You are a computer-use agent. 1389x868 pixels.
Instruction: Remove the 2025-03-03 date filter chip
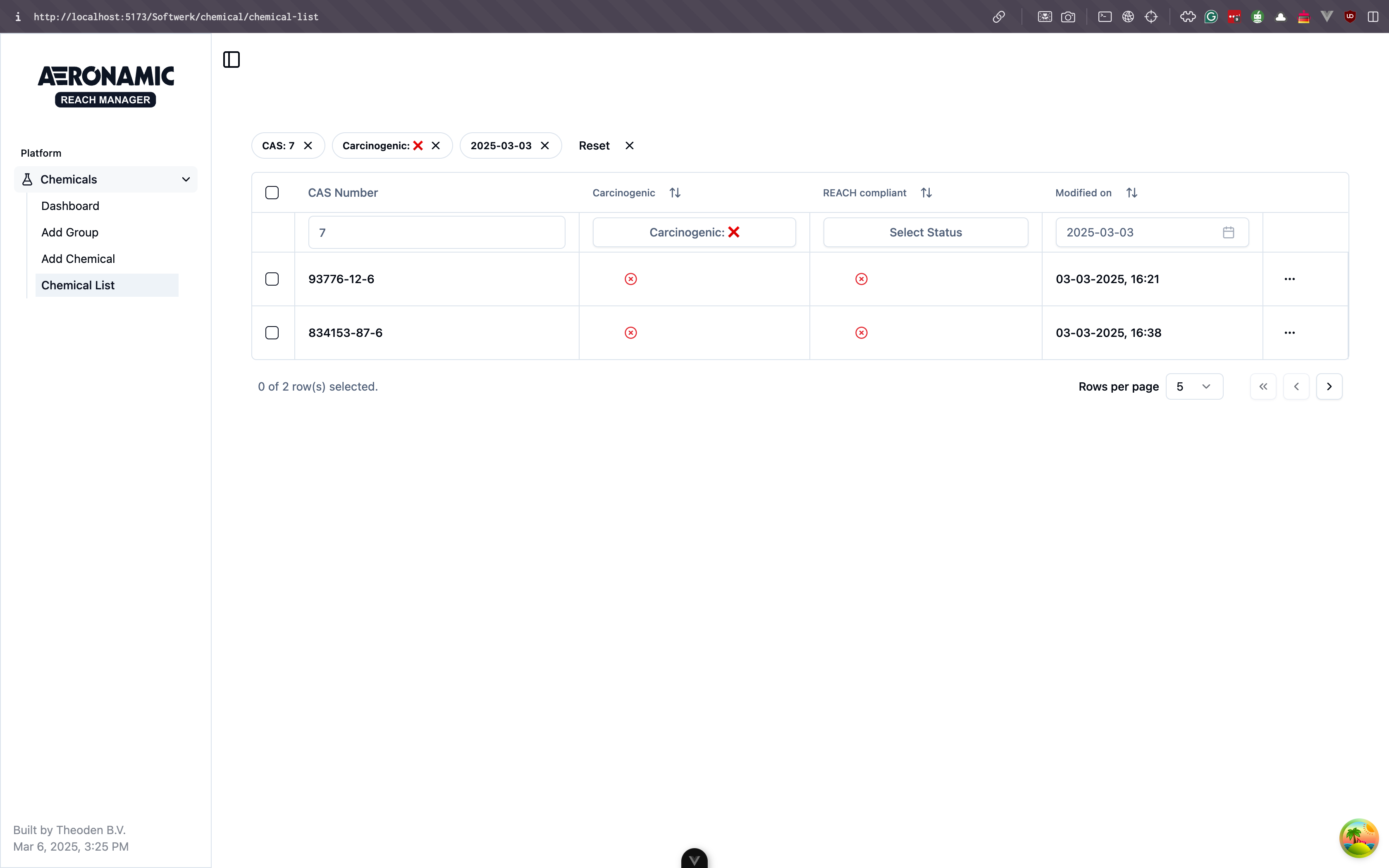point(545,146)
